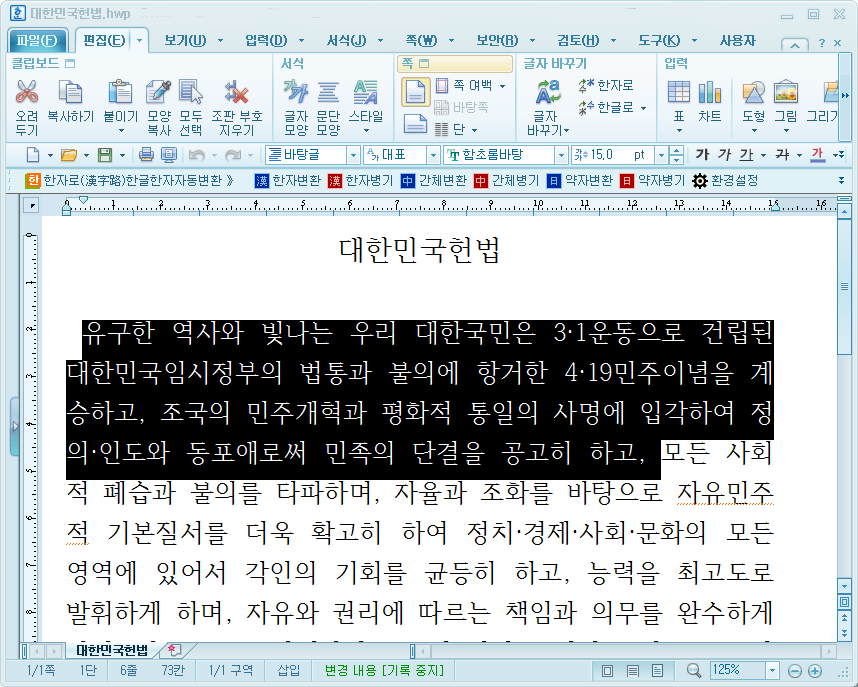Image resolution: width=858 pixels, height=687 pixels.
Task: Toggle italic formatting in the toolbar
Action: 726,155
